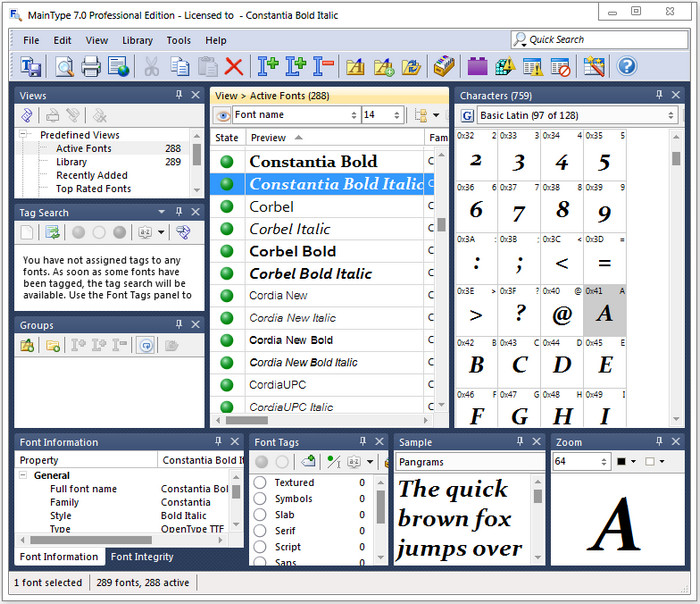Image resolution: width=700 pixels, height=604 pixels.
Task: Click the cube with warning sign icon
Action: pyautogui.click(x=505, y=67)
